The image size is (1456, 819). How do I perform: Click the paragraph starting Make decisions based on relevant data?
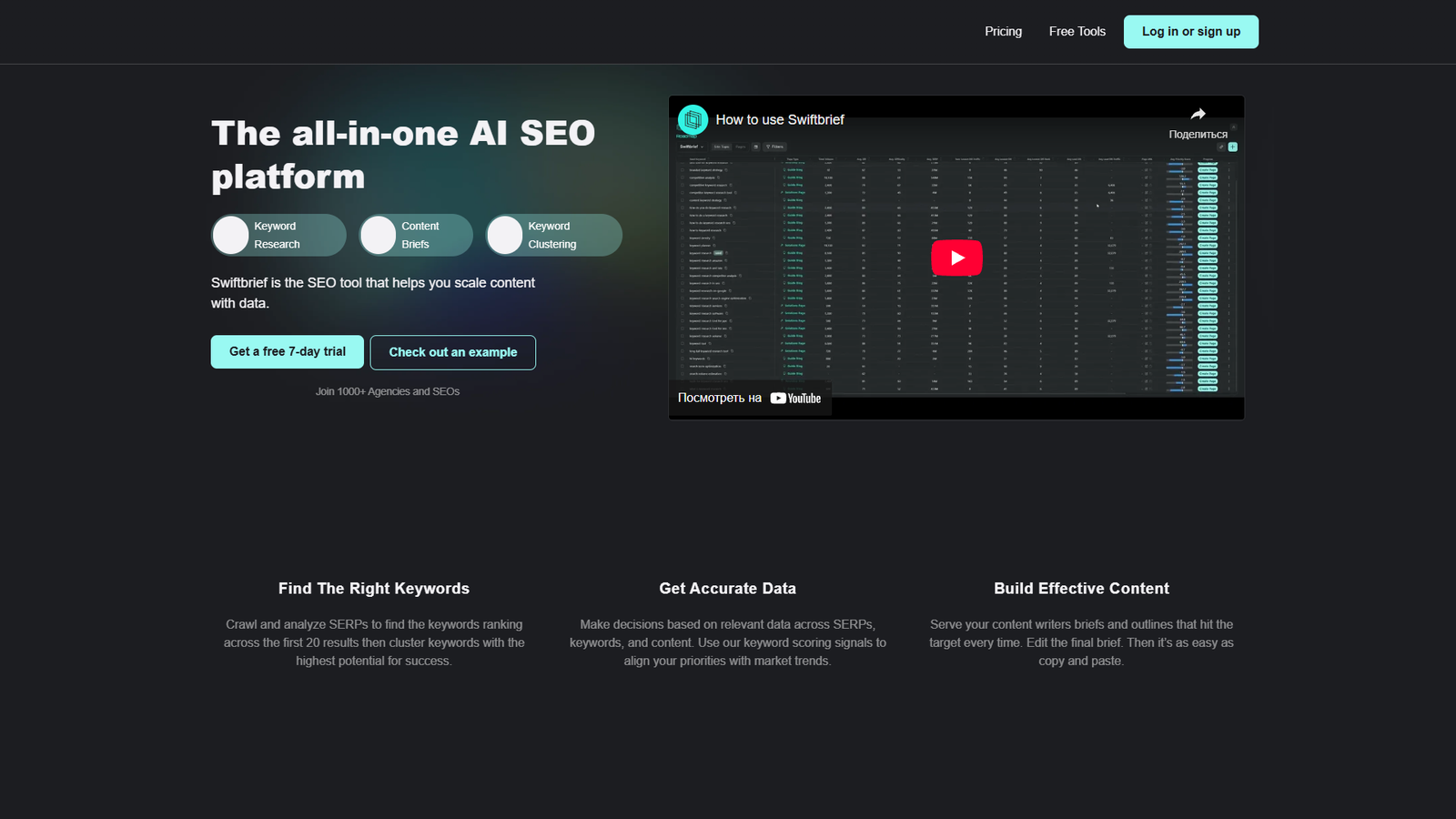728,642
